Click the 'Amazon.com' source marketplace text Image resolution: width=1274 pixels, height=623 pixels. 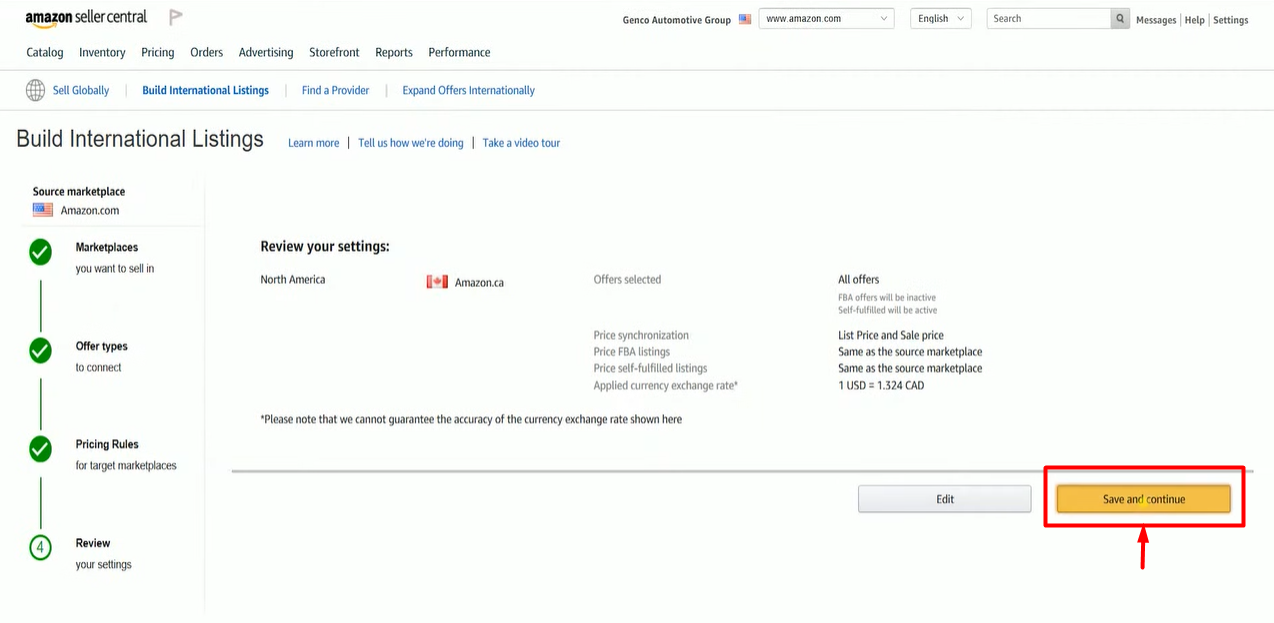point(90,211)
